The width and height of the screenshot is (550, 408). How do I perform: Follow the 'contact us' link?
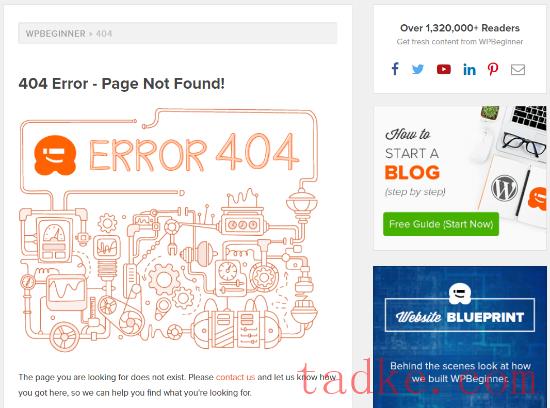click(x=235, y=377)
